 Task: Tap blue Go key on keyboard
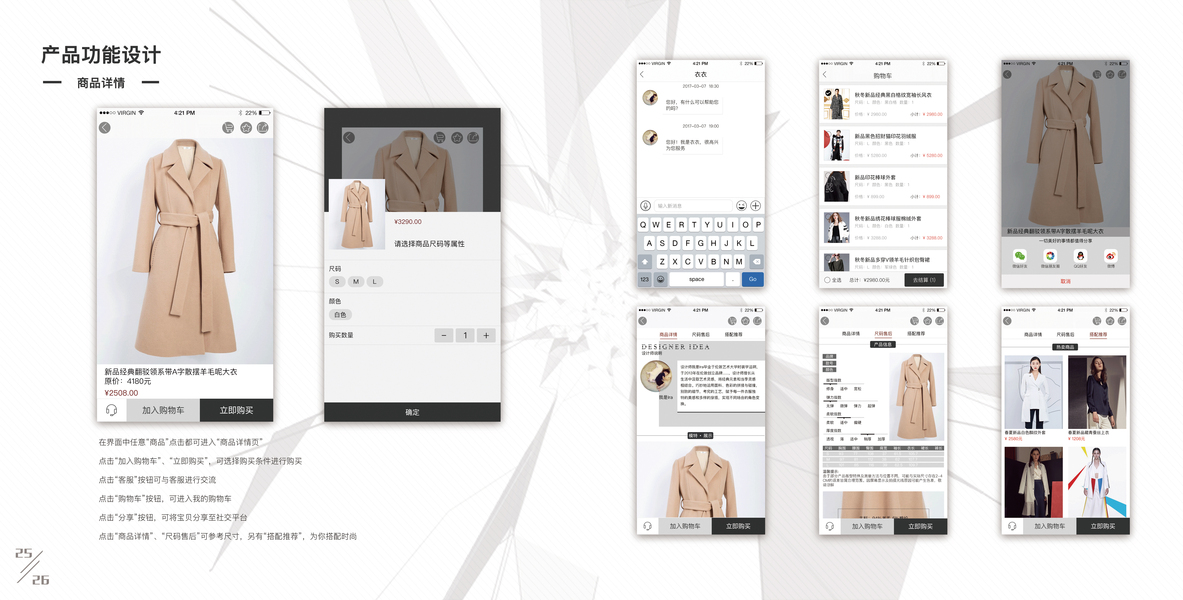[x=752, y=279]
